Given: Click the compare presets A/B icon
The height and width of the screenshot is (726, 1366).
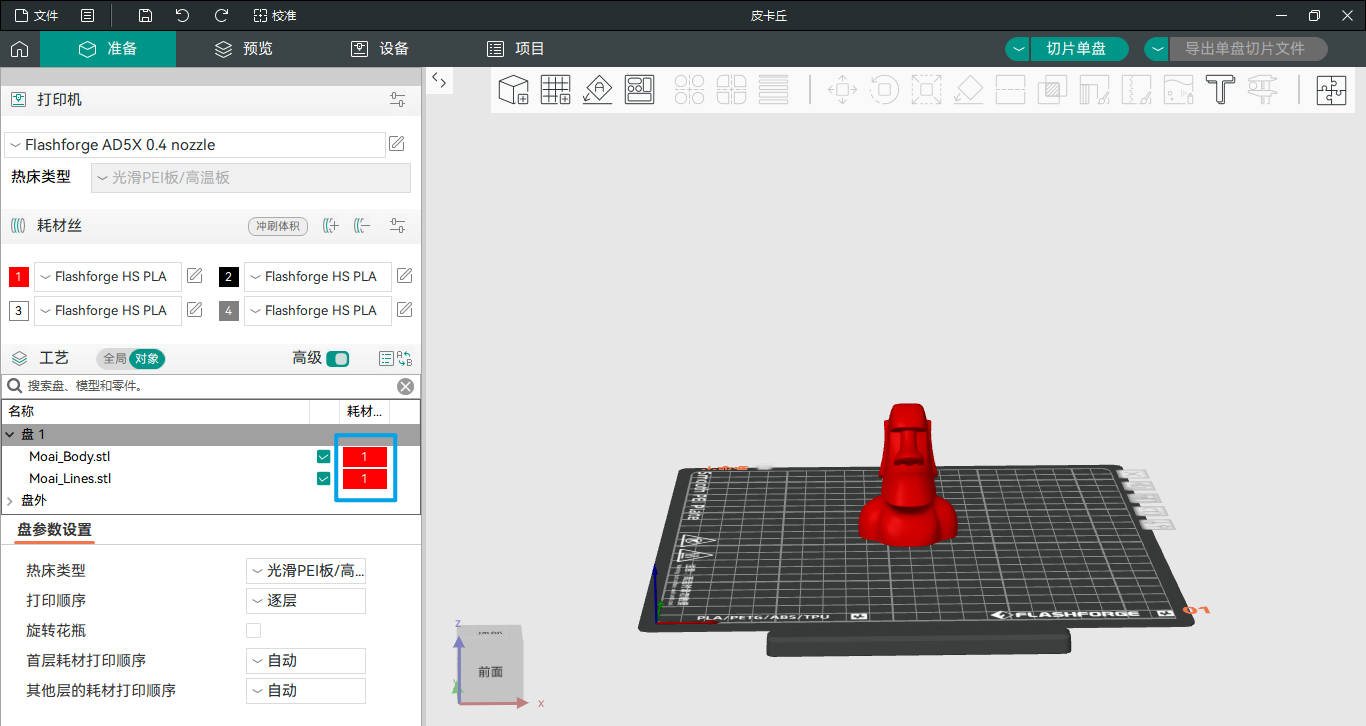Looking at the screenshot, I should tap(405, 359).
